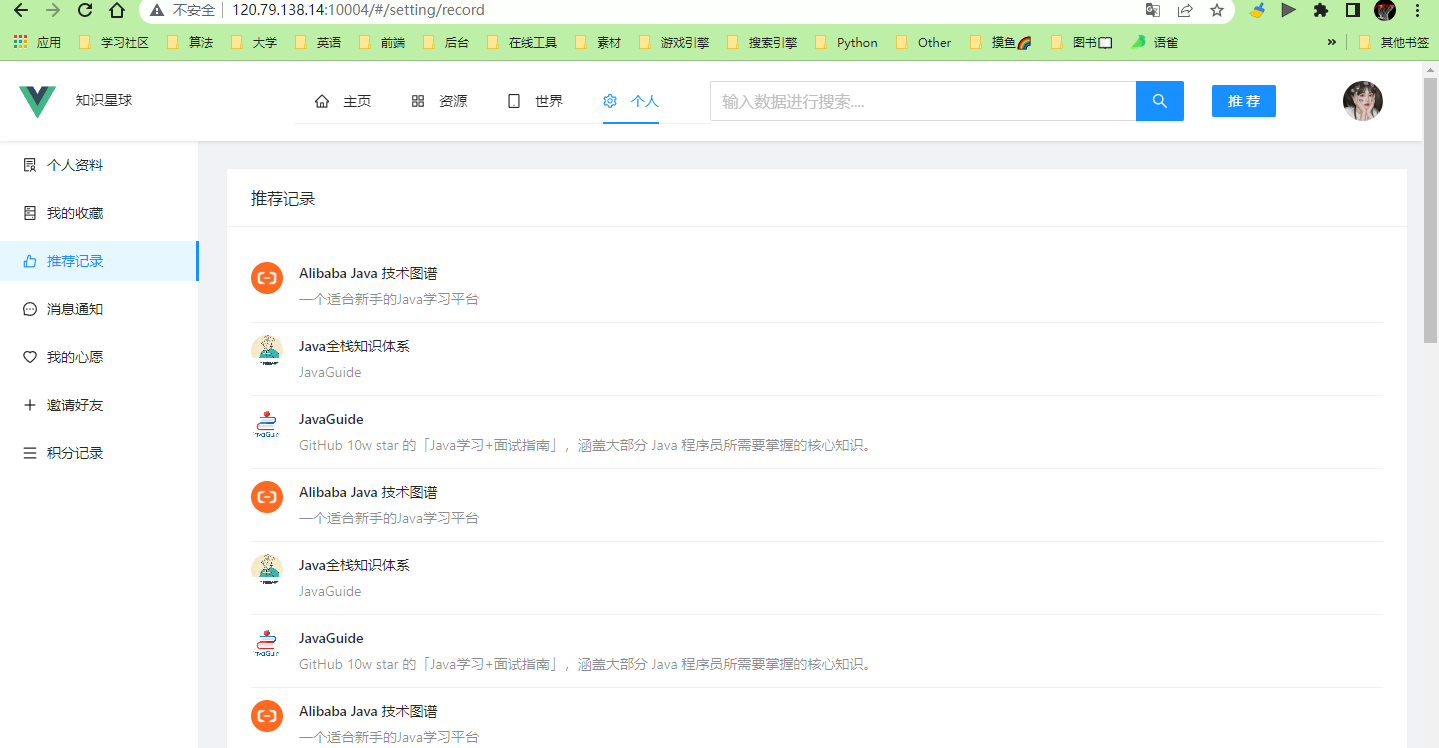Screen dimensions: 1439x748
Task: Bookmark this page with star icon
Action: tap(1217, 10)
